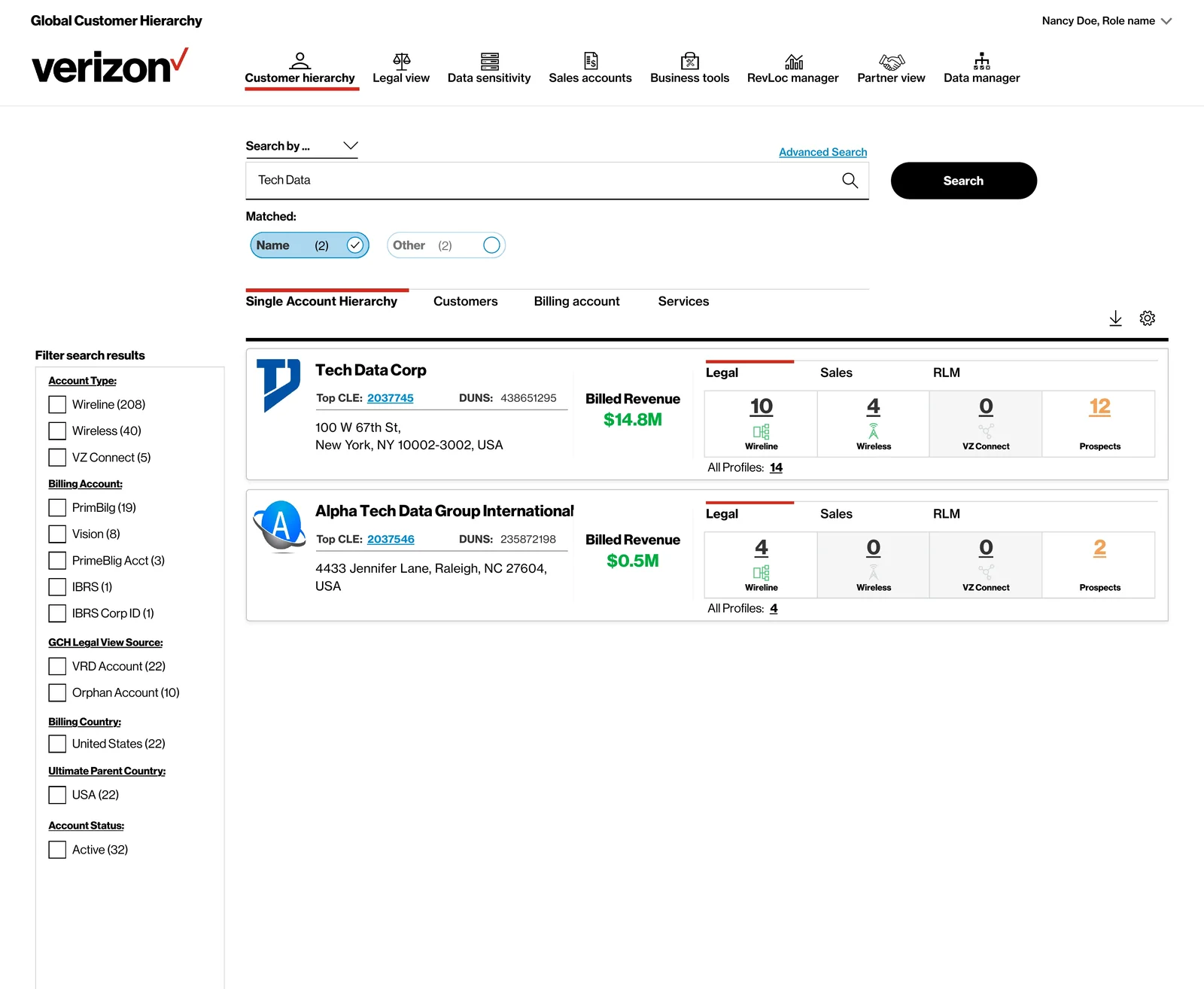Open the Advanced Search link
1204x989 pixels.
(823, 152)
